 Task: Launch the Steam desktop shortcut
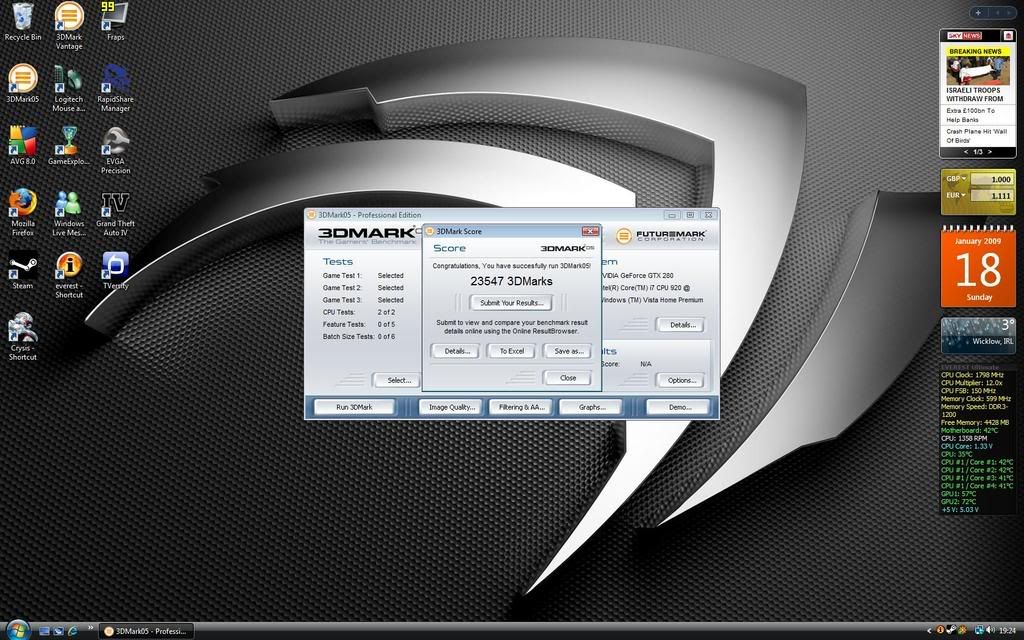pos(22,270)
